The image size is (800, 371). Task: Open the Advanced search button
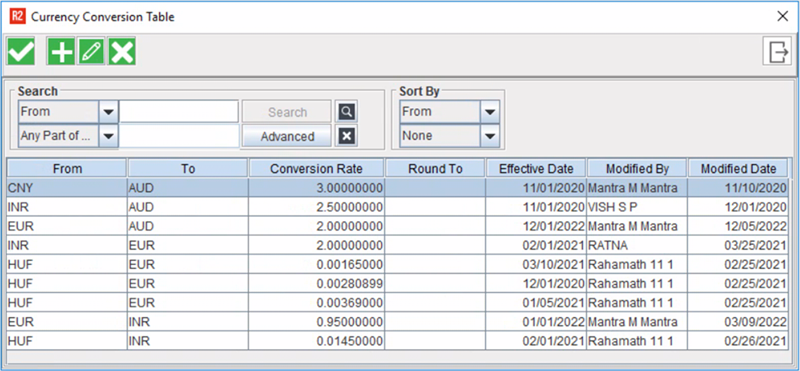coord(287,136)
